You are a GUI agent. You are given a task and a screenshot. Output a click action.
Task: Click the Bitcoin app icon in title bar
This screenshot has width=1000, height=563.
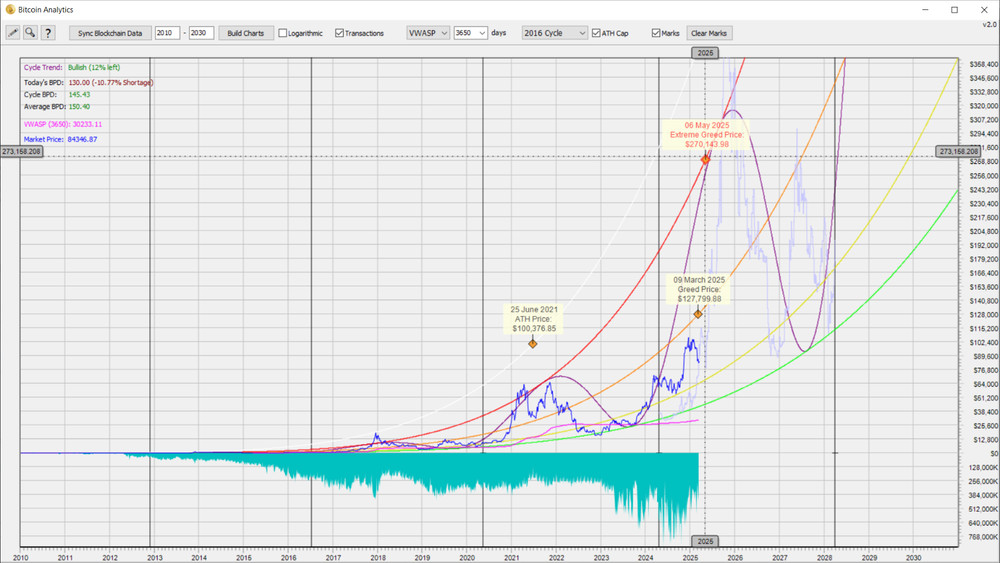coord(10,10)
